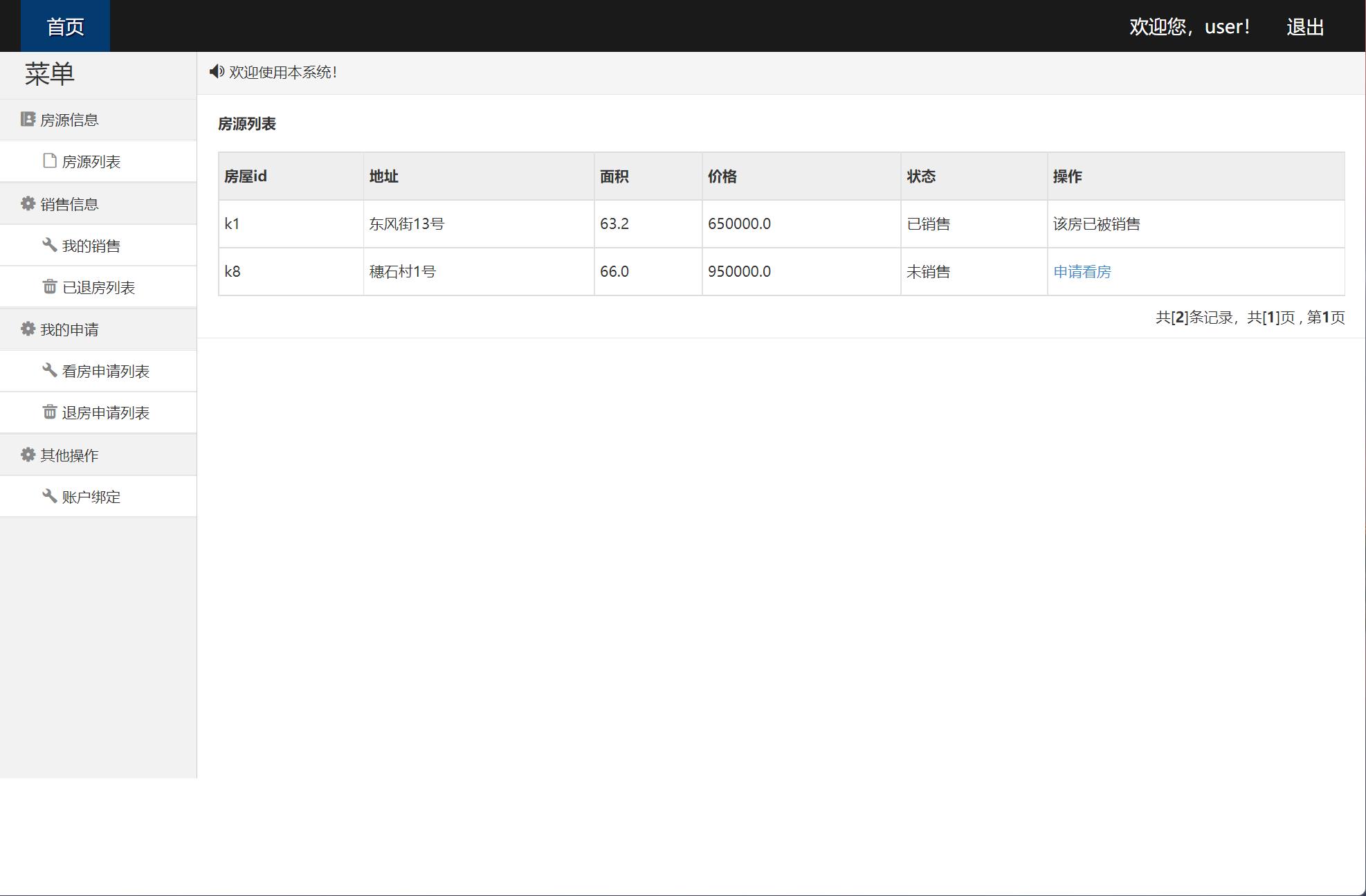Toggle the 其他操作 menu group

(x=69, y=455)
